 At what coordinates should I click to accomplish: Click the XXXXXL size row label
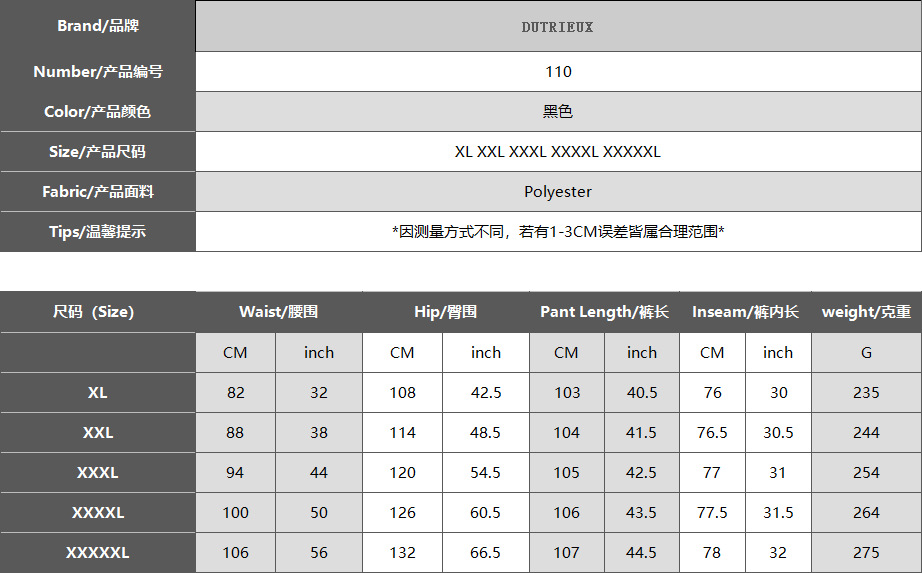point(97,553)
